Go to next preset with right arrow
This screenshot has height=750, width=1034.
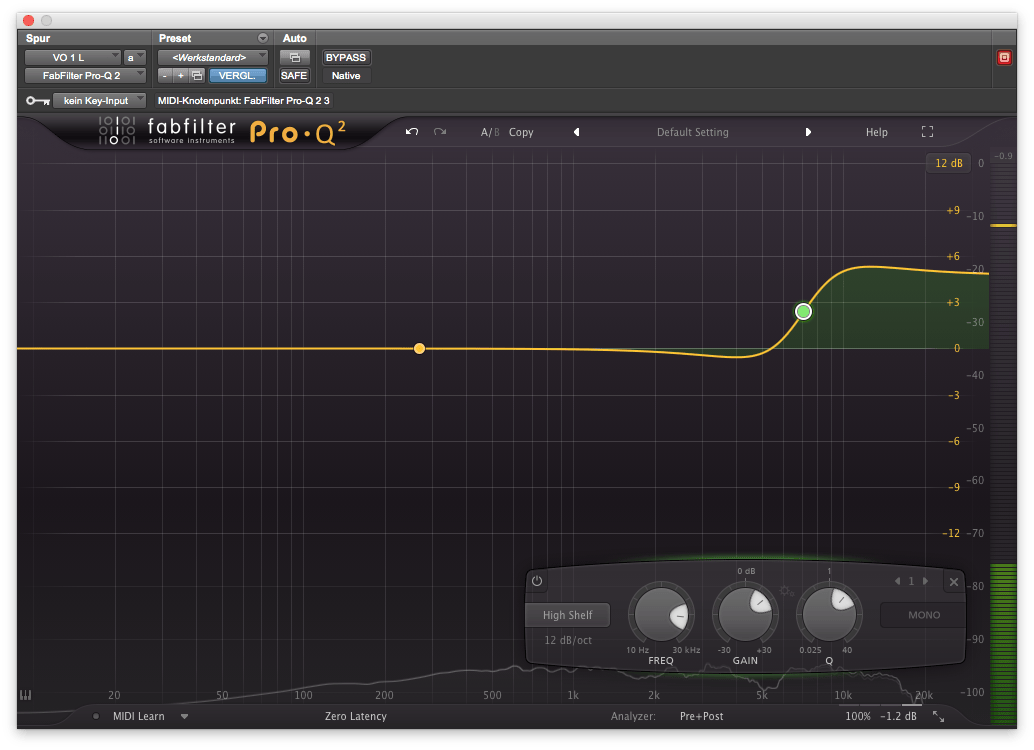[x=808, y=132]
